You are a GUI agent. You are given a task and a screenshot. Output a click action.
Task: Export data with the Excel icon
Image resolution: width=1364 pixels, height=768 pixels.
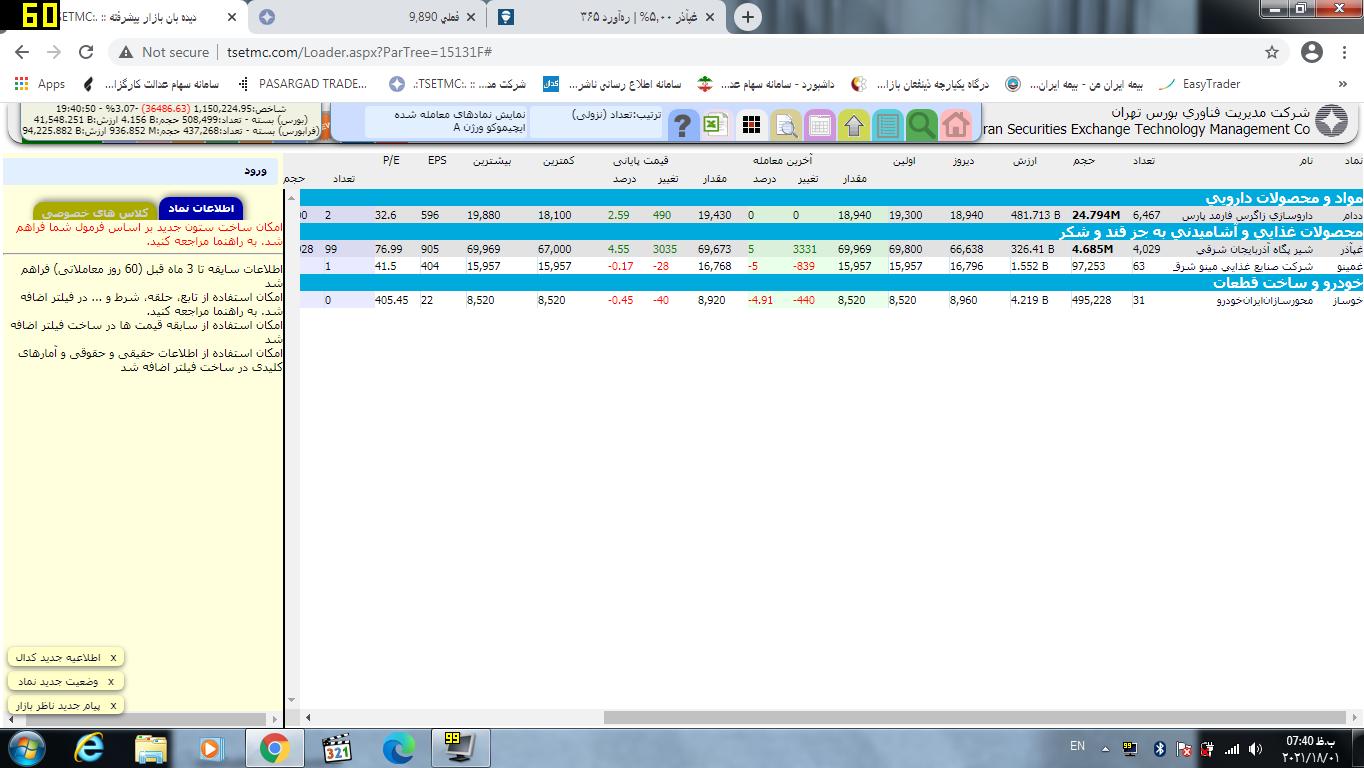click(x=714, y=125)
